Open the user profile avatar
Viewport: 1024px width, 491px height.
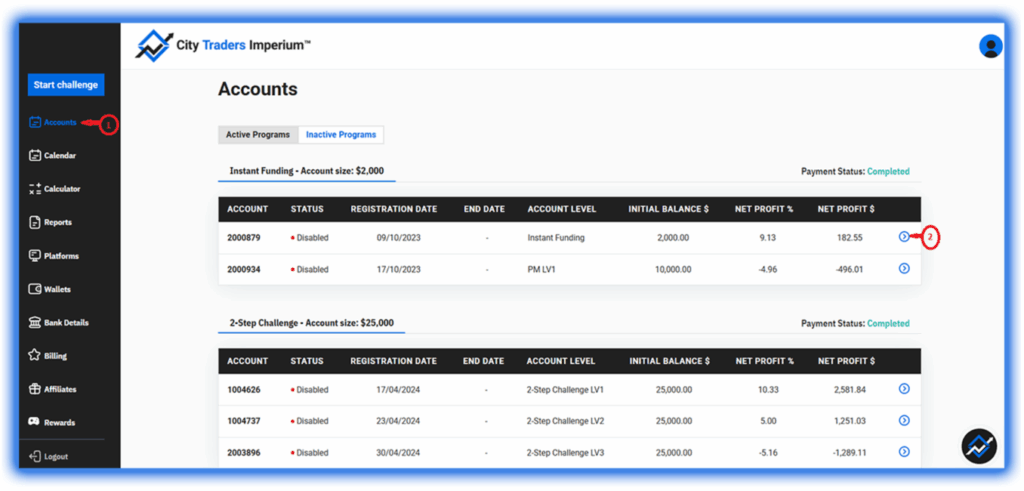click(991, 46)
